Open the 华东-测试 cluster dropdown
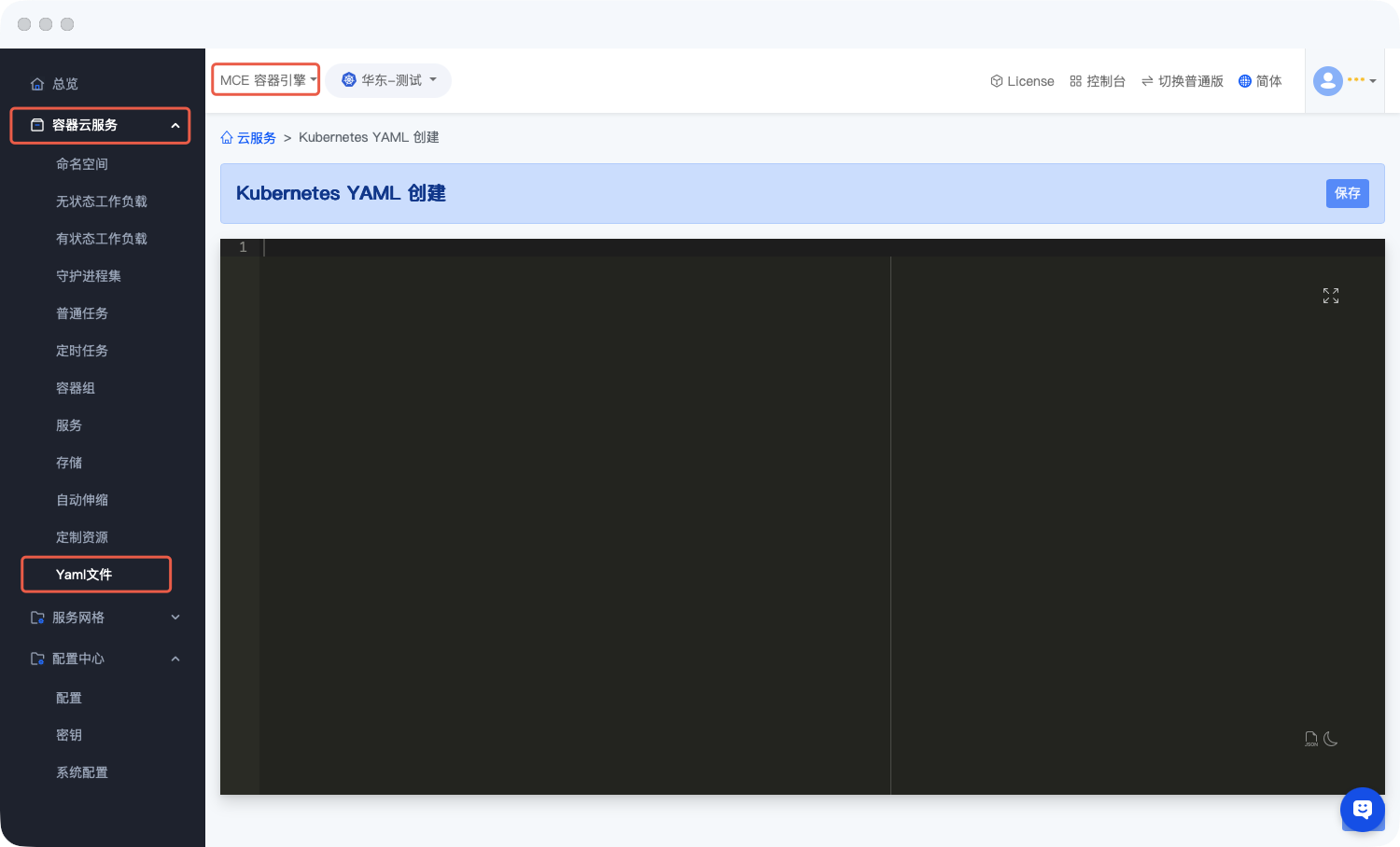Screen dimensions: 1400x847 coord(389,80)
